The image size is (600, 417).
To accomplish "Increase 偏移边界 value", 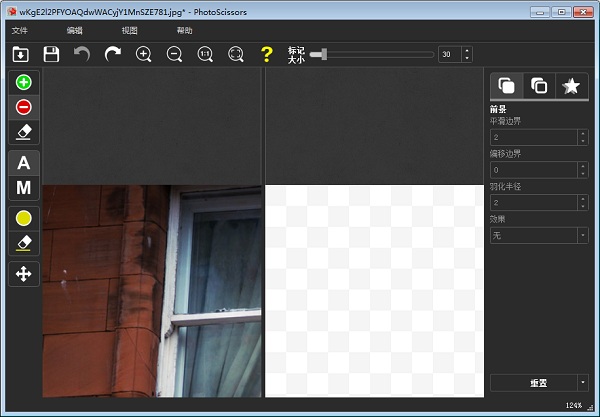I will [x=583, y=166].
